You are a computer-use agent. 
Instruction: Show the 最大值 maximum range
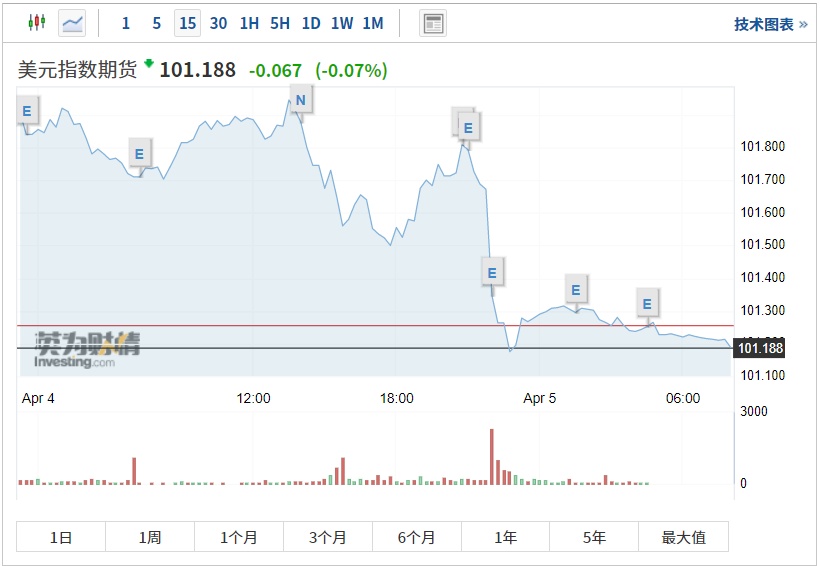(683, 537)
